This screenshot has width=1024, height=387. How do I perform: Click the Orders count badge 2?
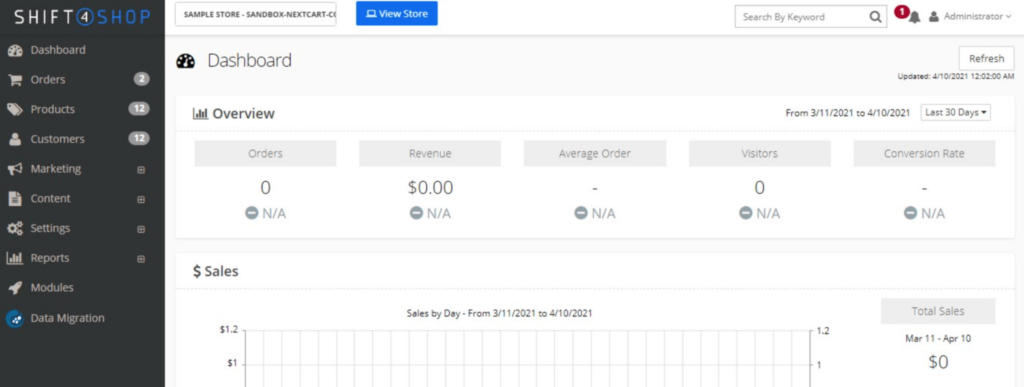tap(142, 80)
